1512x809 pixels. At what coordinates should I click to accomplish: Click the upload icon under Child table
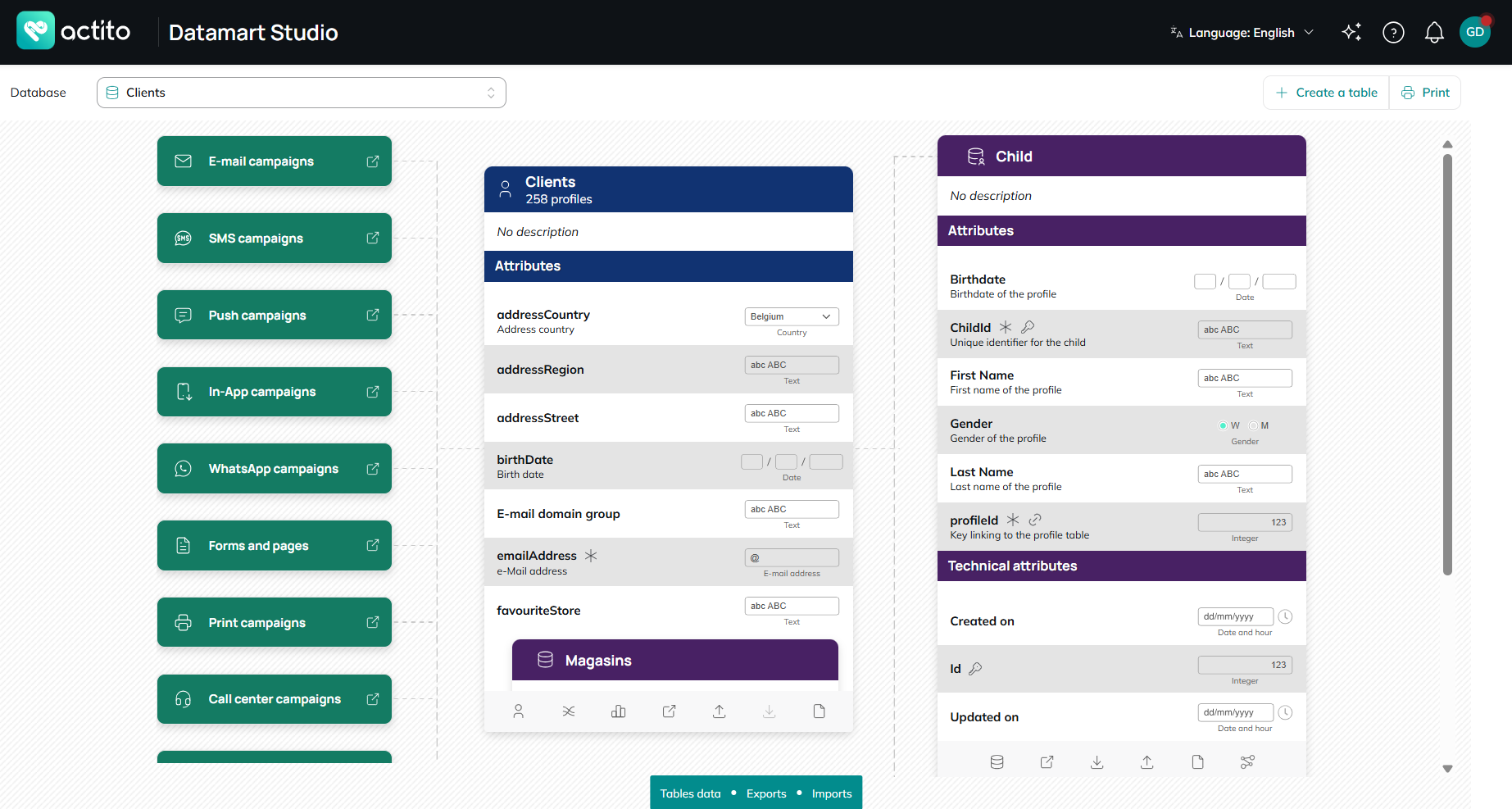coord(1147,762)
